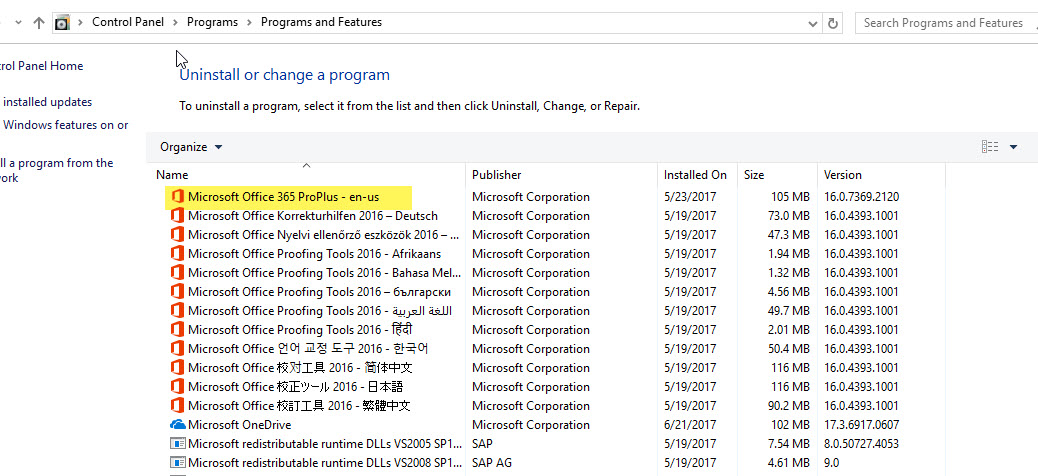Click the 73.0 MB size cell

tap(788, 216)
